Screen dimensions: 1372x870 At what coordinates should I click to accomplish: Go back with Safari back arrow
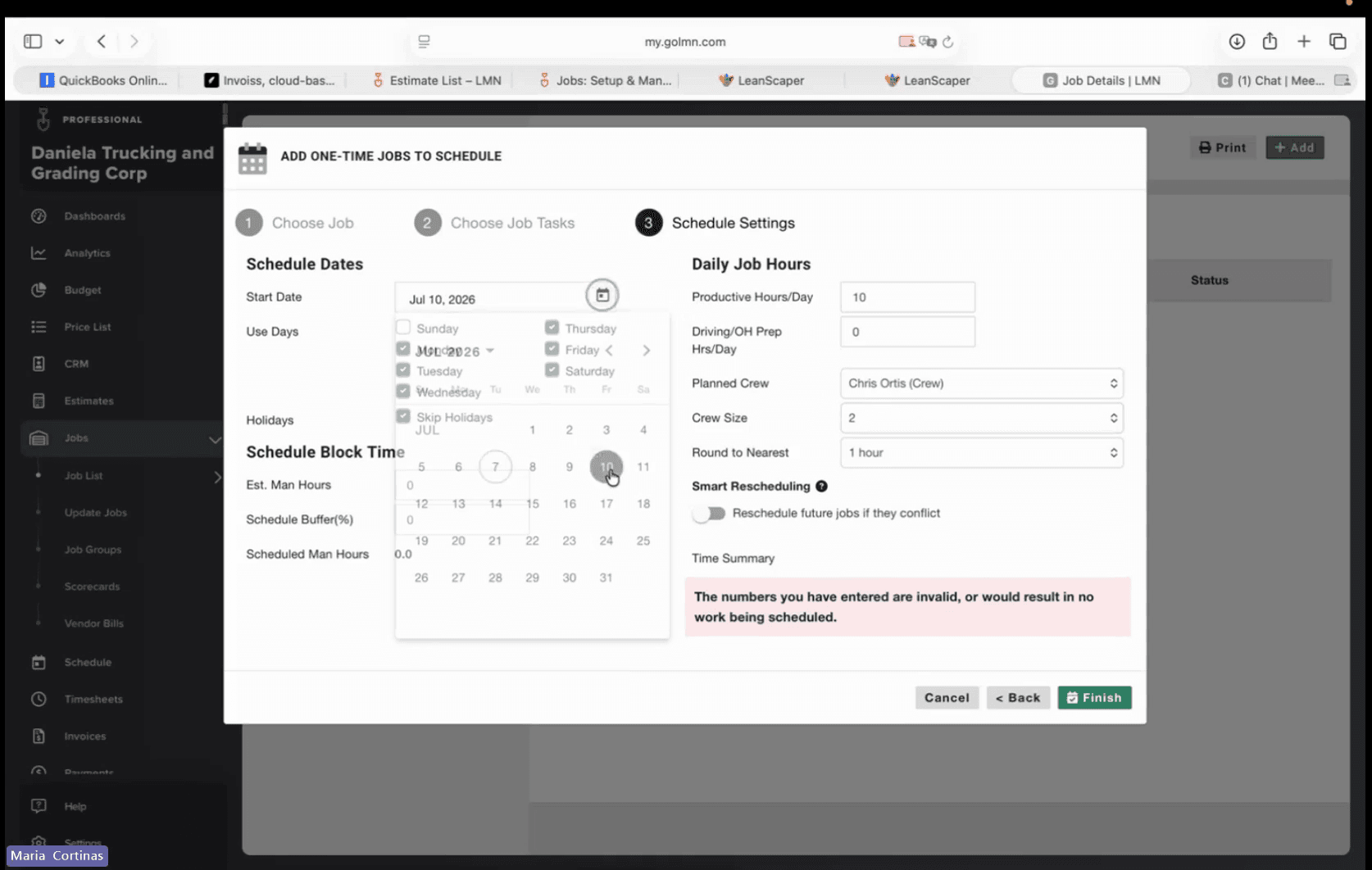102,41
